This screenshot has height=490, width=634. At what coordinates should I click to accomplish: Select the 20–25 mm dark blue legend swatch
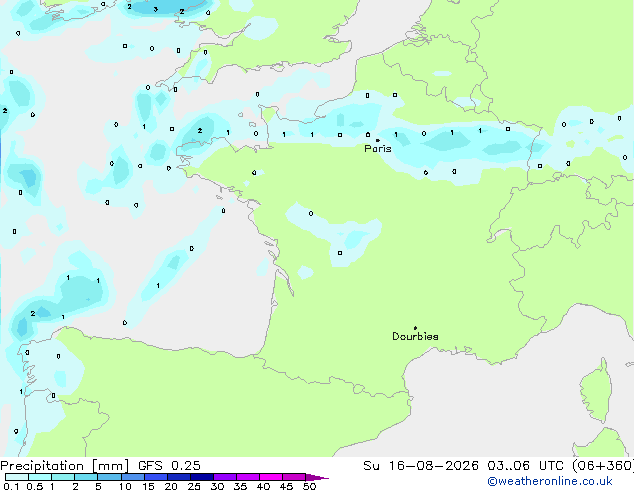179,477
